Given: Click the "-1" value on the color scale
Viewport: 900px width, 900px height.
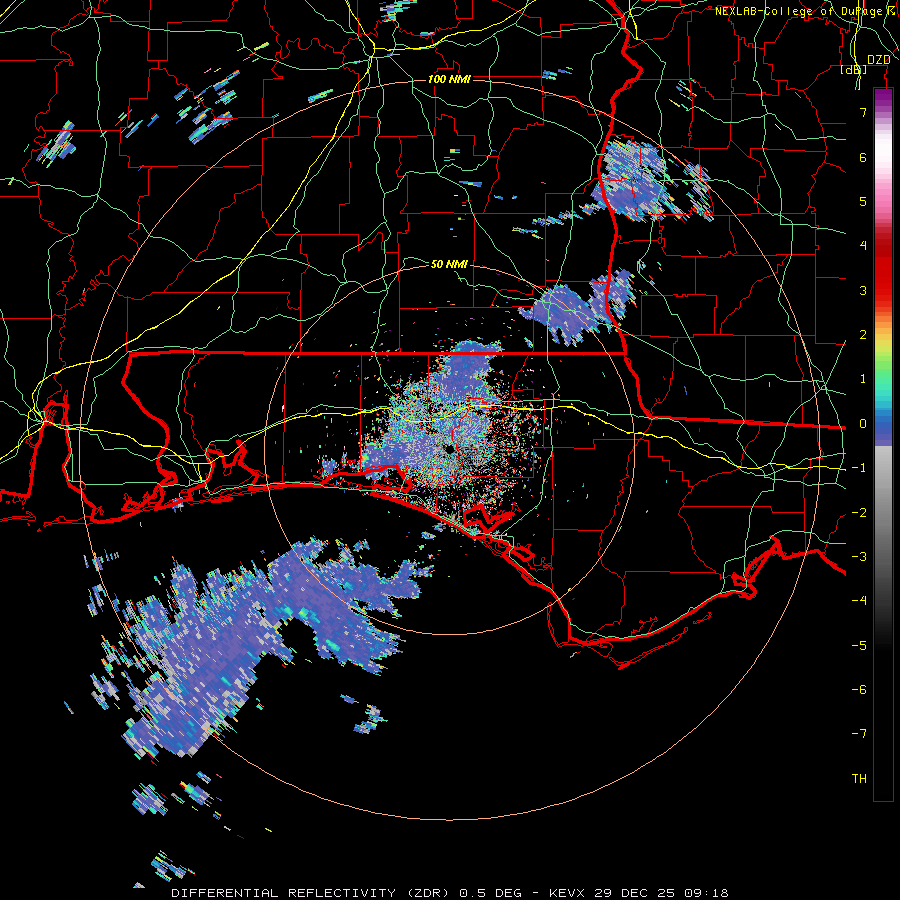Looking at the screenshot, I should [859, 468].
